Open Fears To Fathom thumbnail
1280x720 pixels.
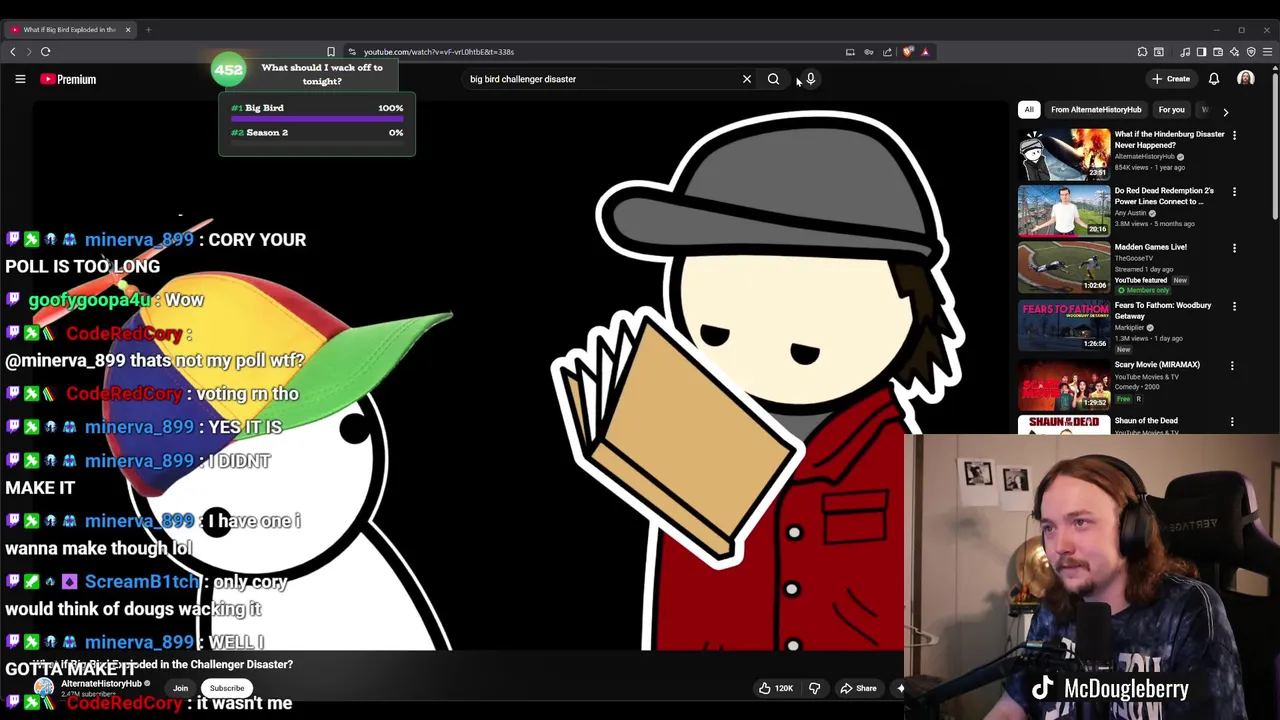[1064, 325]
